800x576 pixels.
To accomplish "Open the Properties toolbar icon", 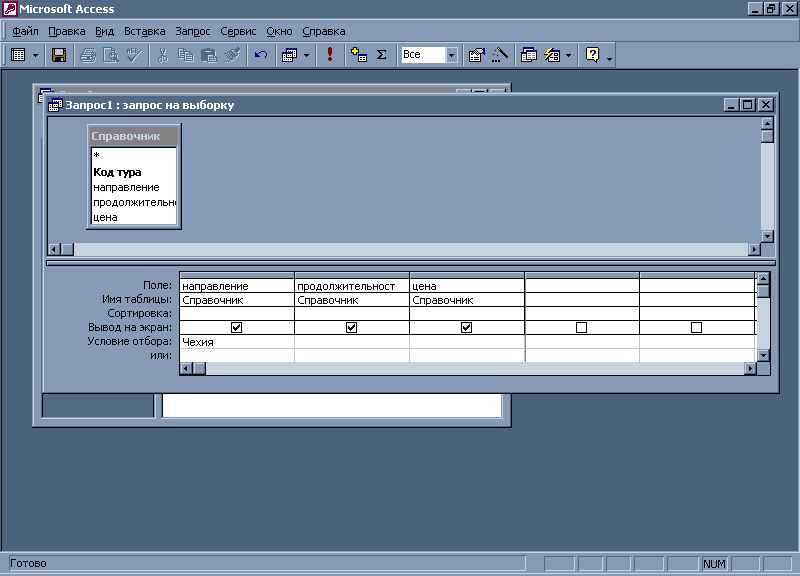I will click(x=477, y=55).
